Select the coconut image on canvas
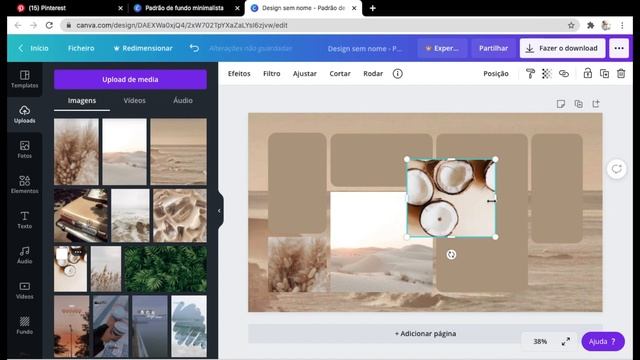Image resolution: width=640 pixels, height=360 pixels. [x=451, y=198]
